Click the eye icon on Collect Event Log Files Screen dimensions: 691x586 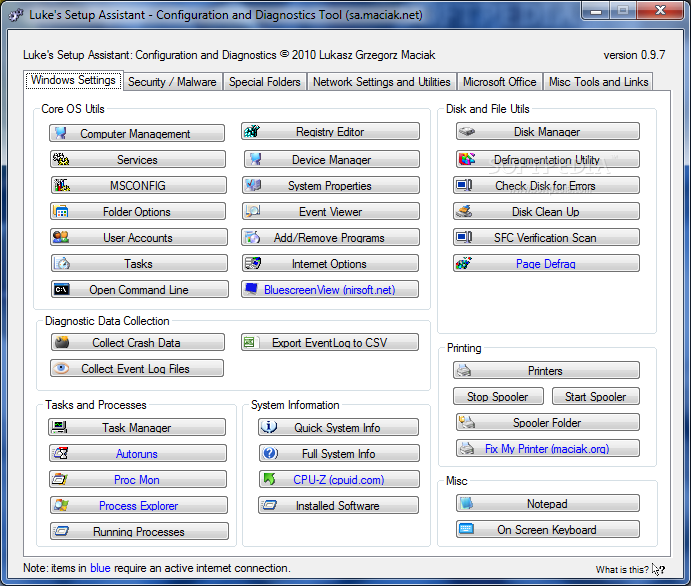pyautogui.click(x=61, y=368)
